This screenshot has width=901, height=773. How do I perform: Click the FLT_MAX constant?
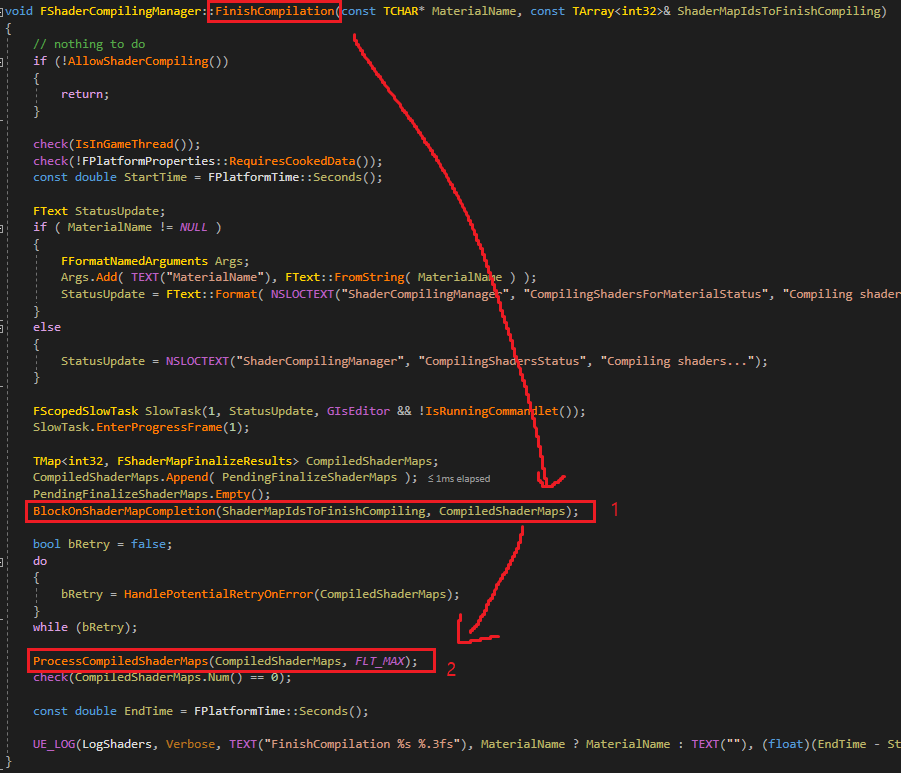click(x=380, y=661)
